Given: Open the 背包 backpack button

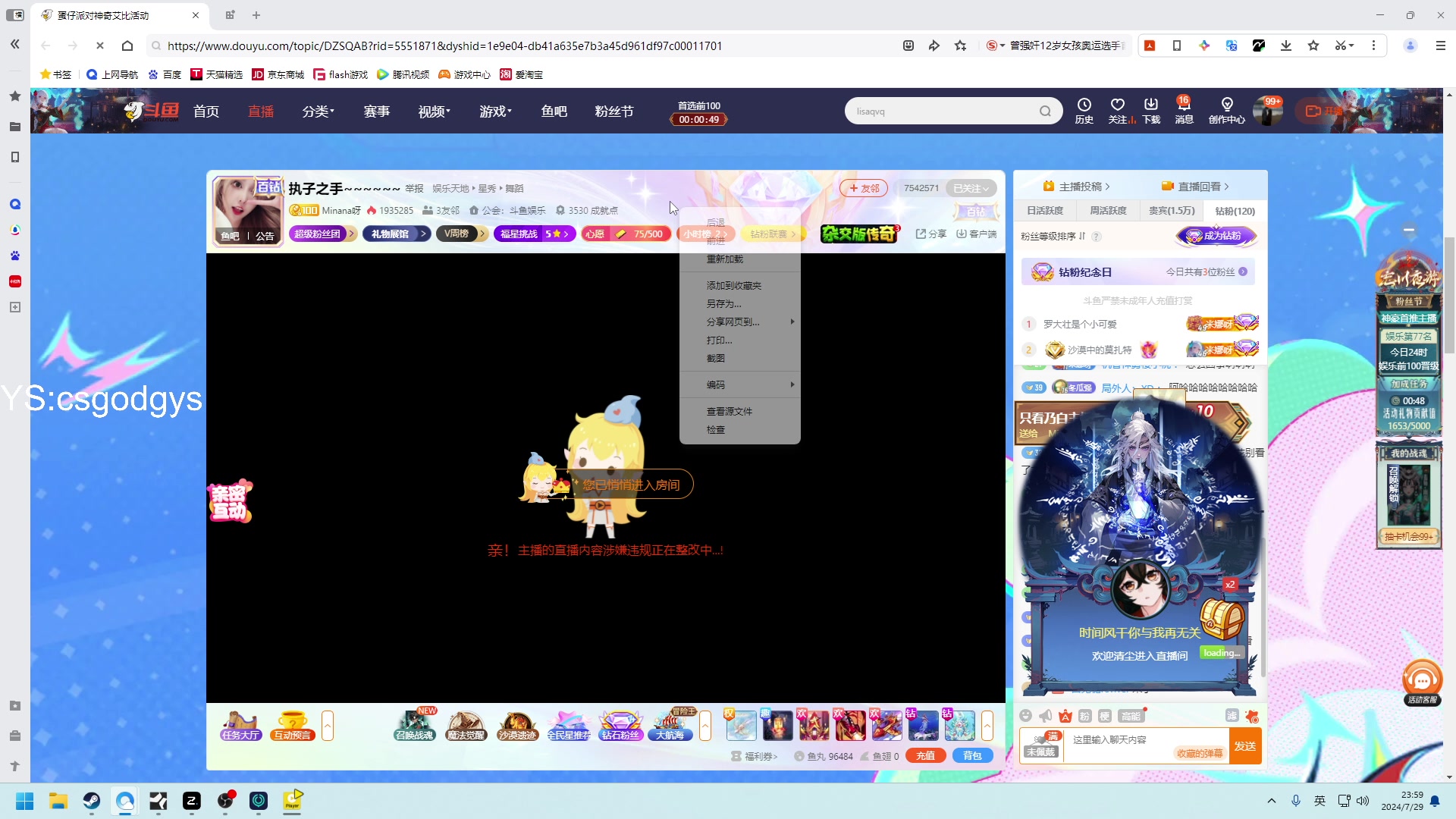Looking at the screenshot, I should (x=973, y=755).
